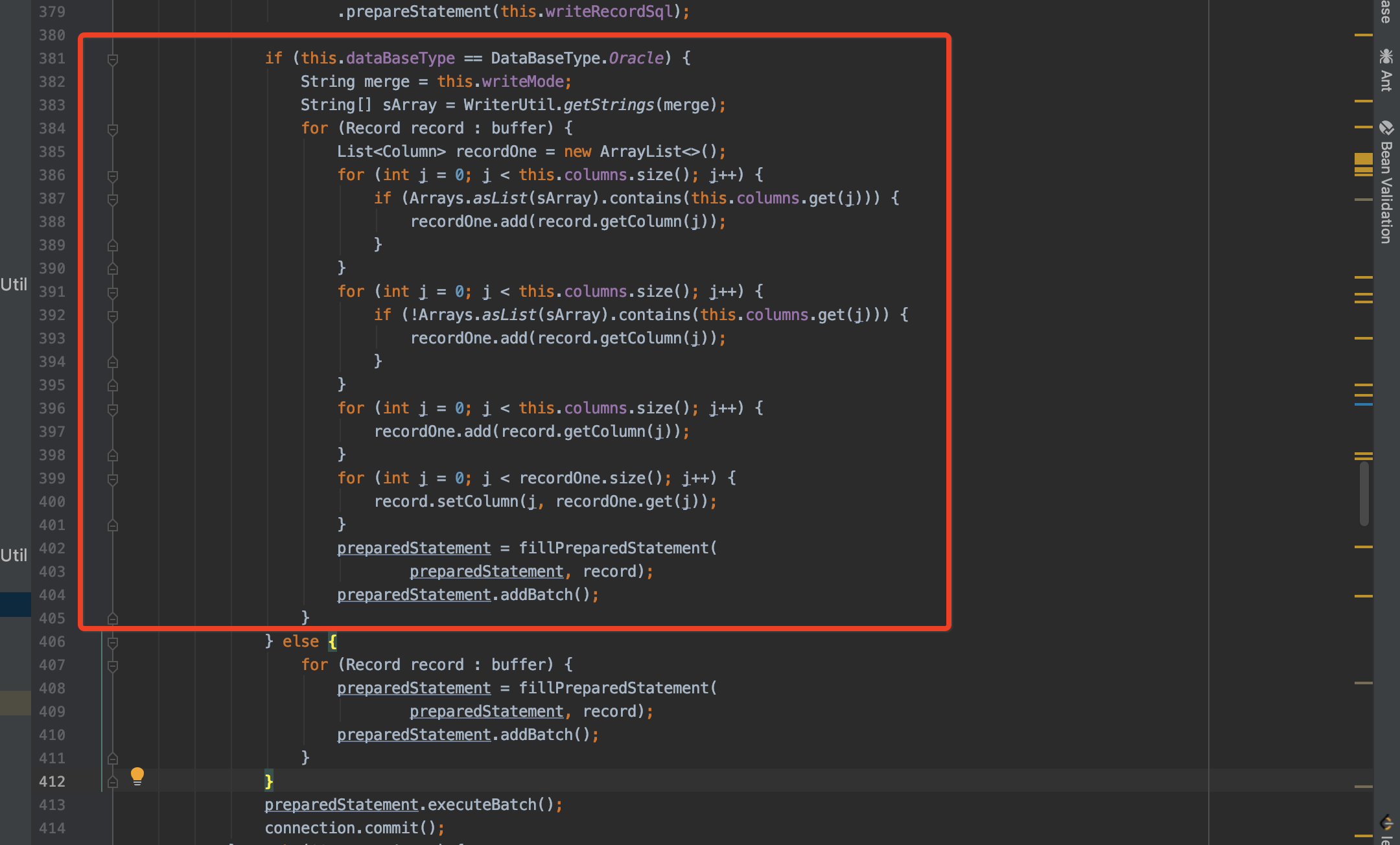Image resolution: width=1400 pixels, height=845 pixels.
Task: Click 'fillPreparedStatement' on line 408
Action: tap(614, 688)
